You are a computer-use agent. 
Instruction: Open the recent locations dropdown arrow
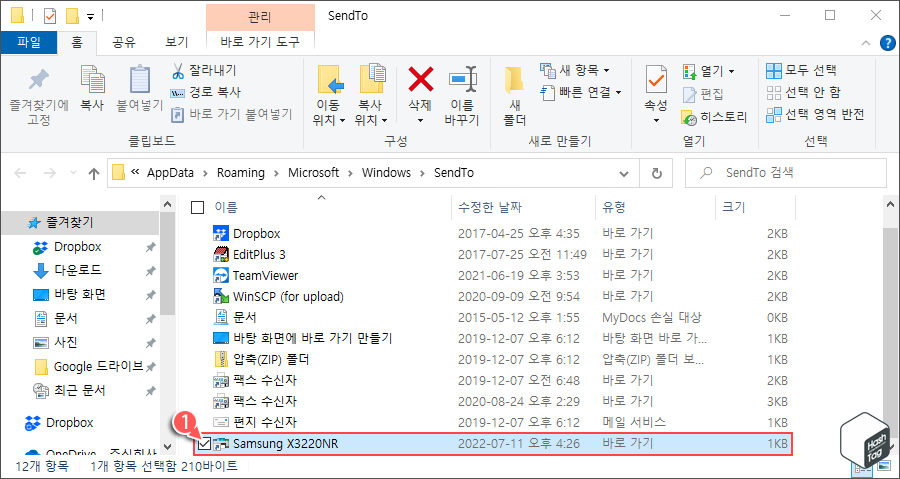click(73, 173)
